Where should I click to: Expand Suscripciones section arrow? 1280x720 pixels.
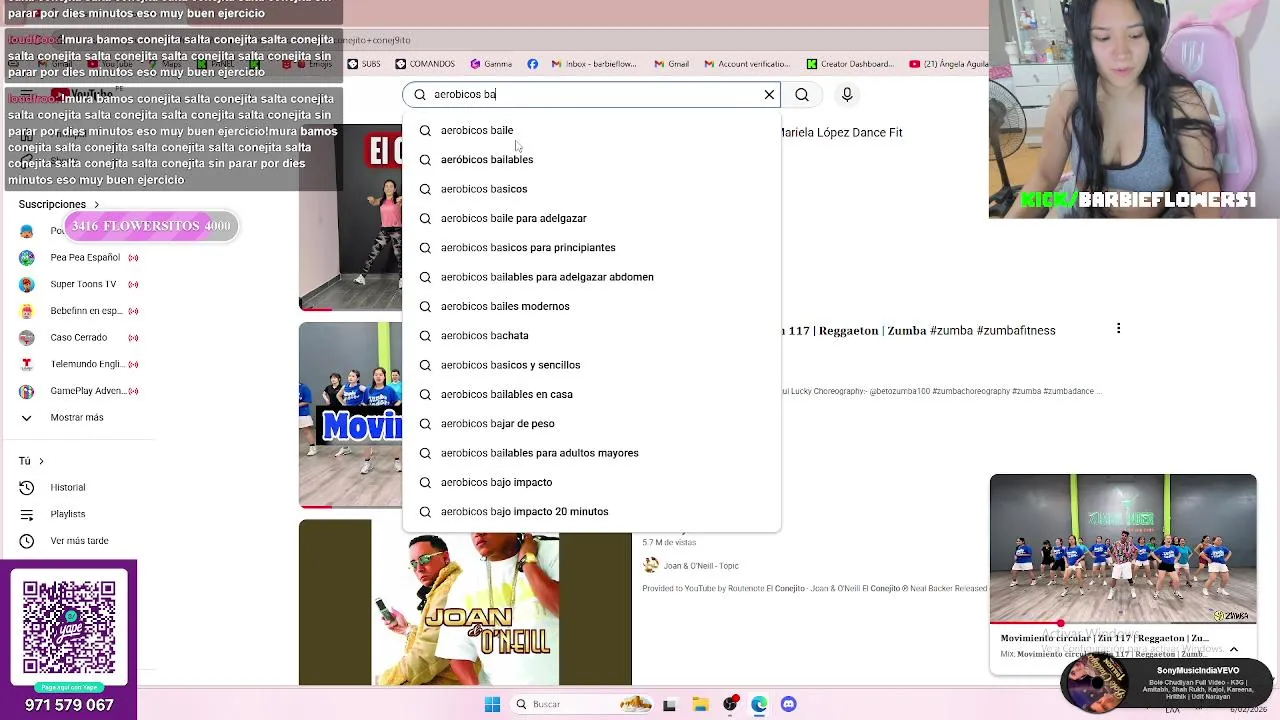pyautogui.click(x=96, y=205)
